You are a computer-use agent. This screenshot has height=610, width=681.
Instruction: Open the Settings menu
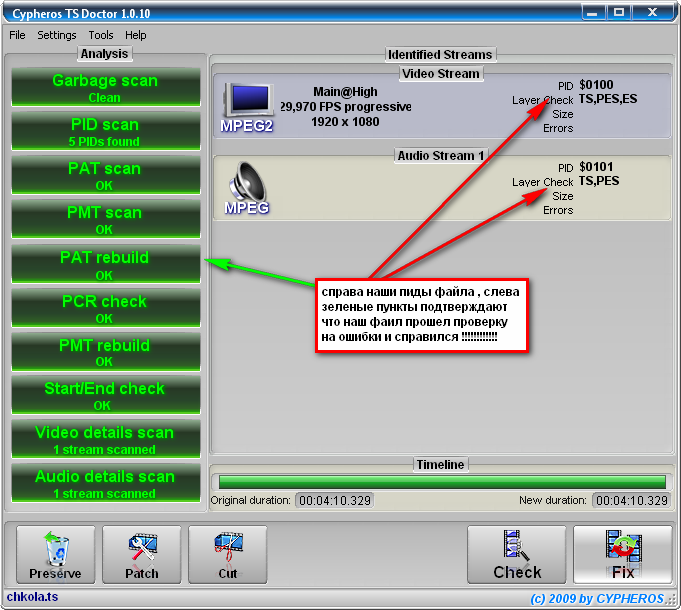[x=56, y=35]
